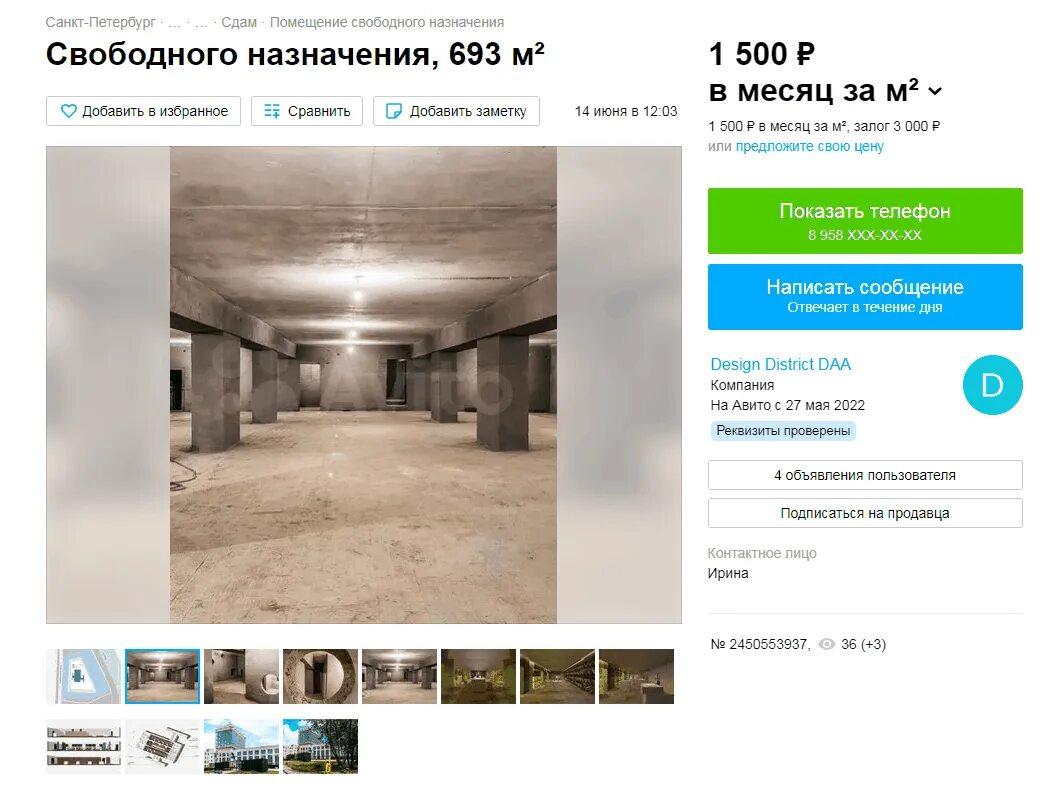The image size is (1047, 794).
Task: View 4 объявления пользователя
Action: click(x=865, y=475)
